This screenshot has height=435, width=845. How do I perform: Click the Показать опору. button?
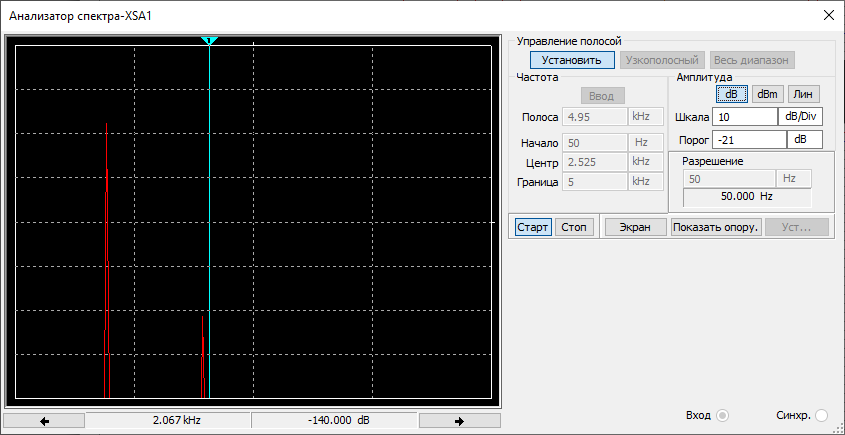pos(716,227)
